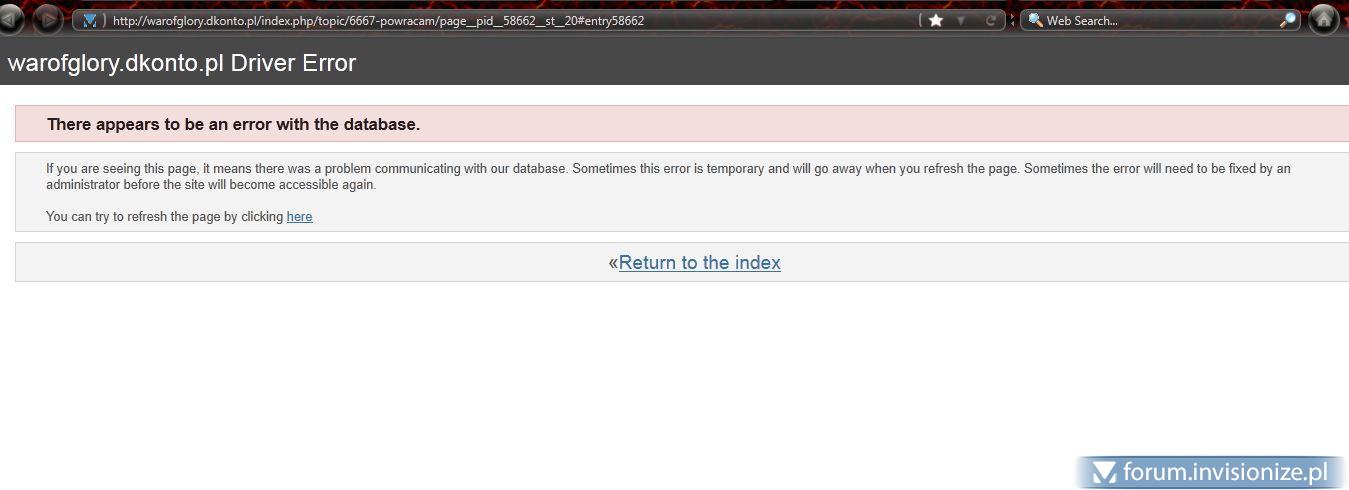Screen dimensions: 1349x490
Task: Select the "error with the database" heading
Action: pyautogui.click(x=233, y=125)
